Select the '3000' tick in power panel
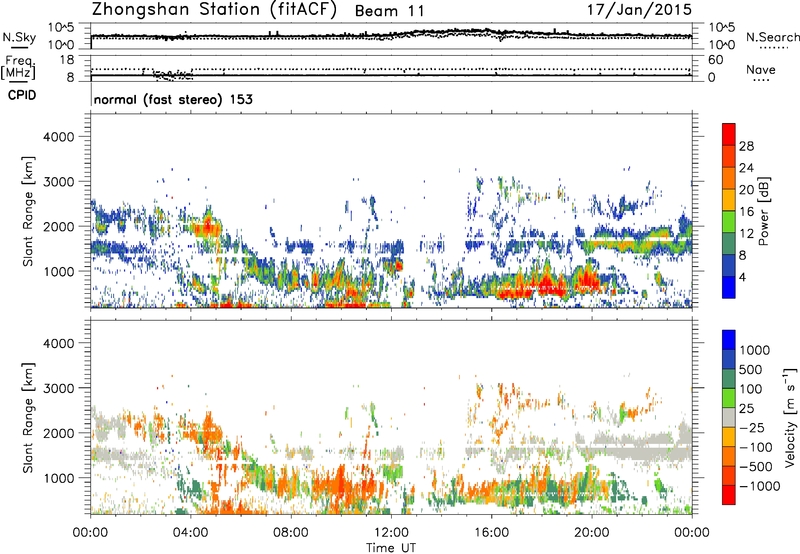Image resolution: width=800 pixels, height=554 pixels. pos(59,182)
